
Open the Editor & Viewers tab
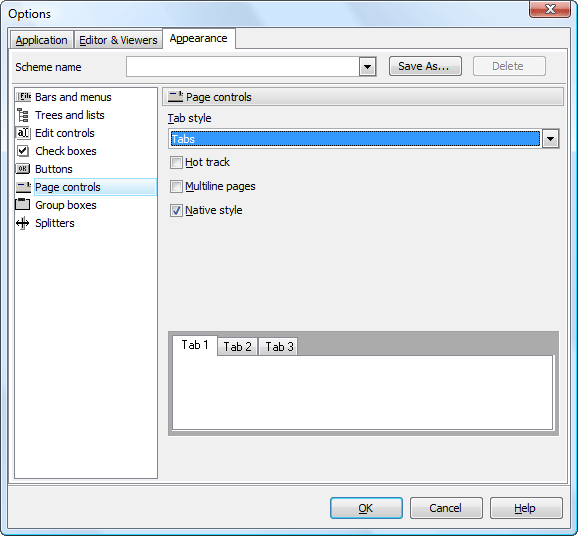118,40
